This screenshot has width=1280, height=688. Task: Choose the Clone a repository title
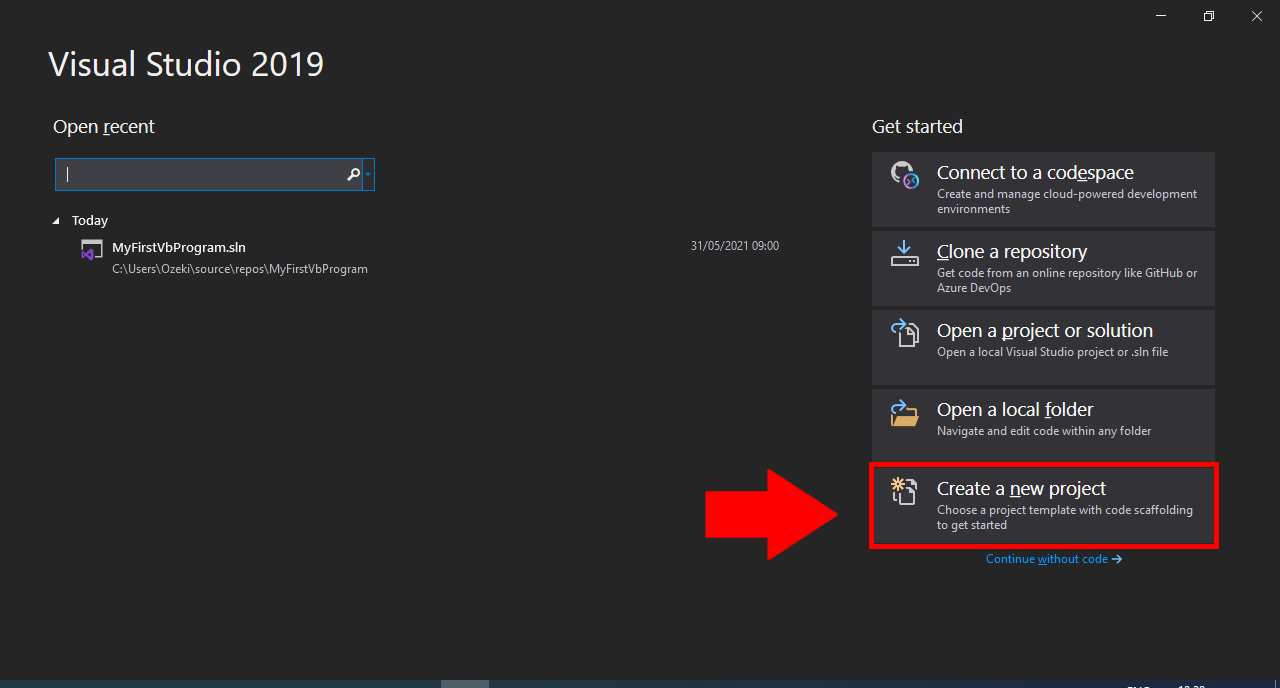click(x=1012, y=251)
